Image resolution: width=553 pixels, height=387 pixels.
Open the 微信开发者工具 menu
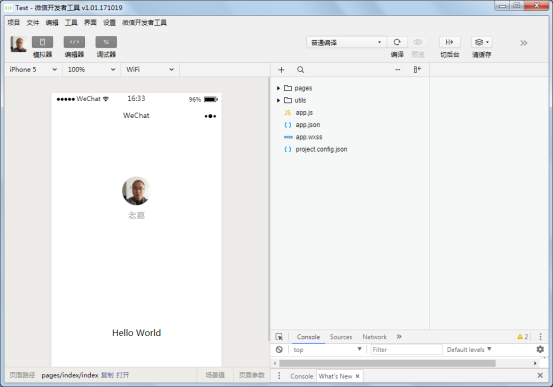[144, 23]
